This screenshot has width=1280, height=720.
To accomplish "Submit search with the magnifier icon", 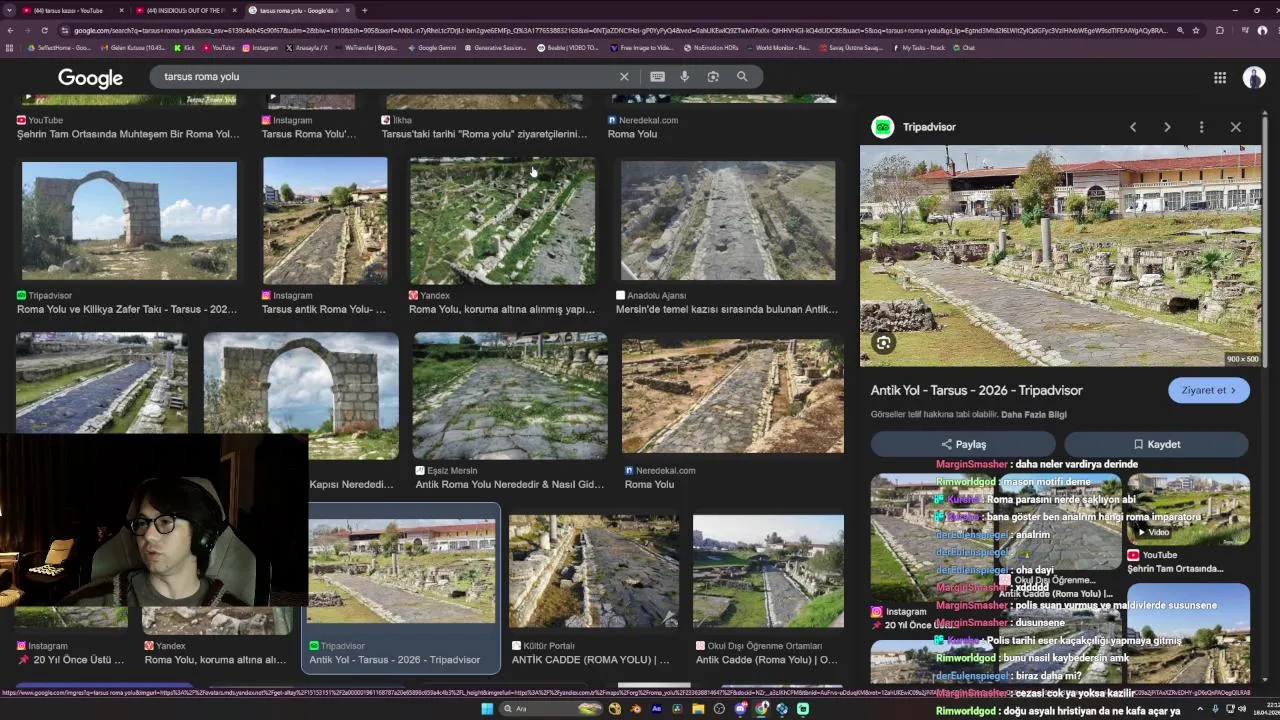I will (x=742, y=76).
